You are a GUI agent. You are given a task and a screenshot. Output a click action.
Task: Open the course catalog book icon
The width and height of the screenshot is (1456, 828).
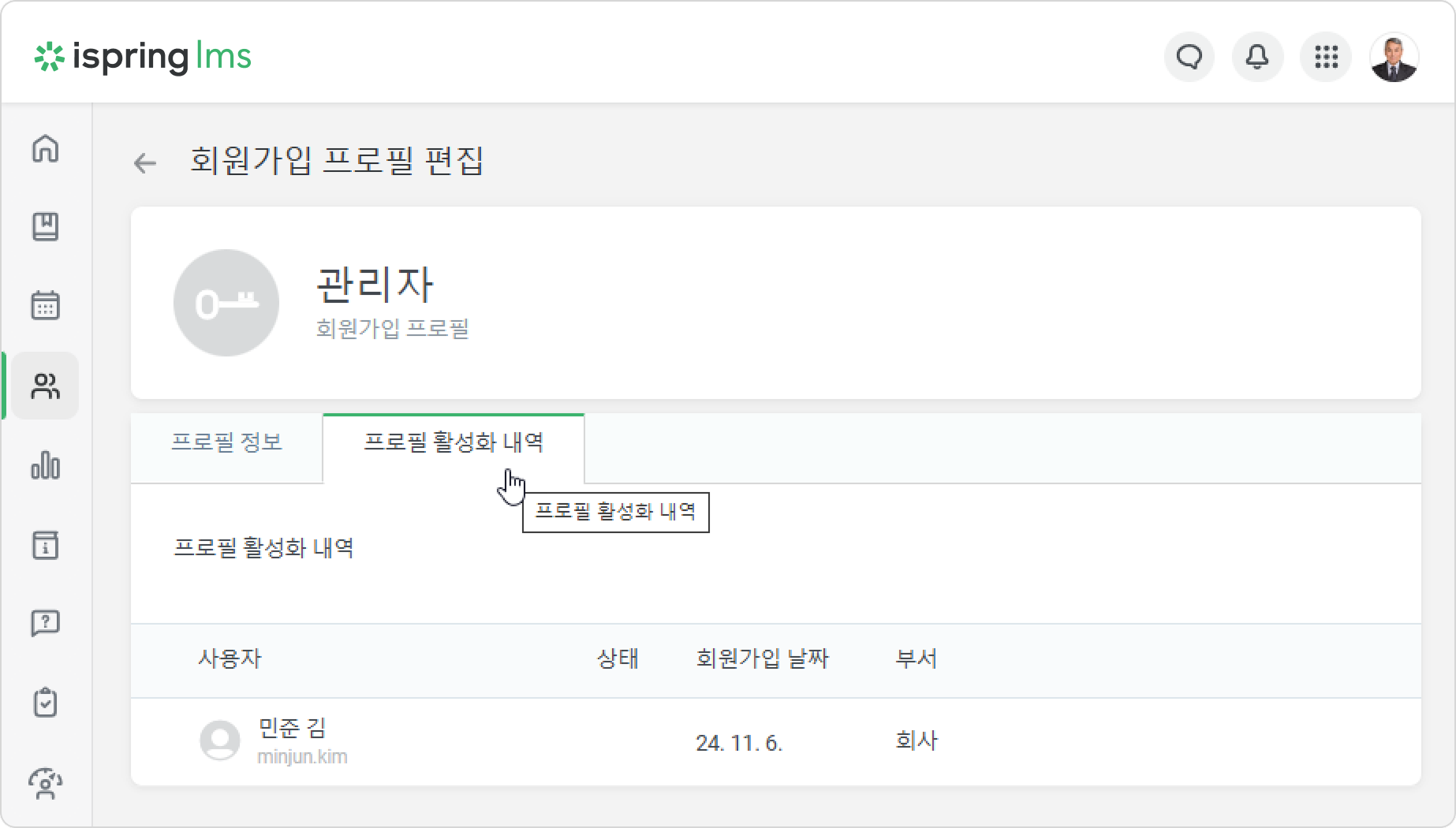(x=46, y=226)
